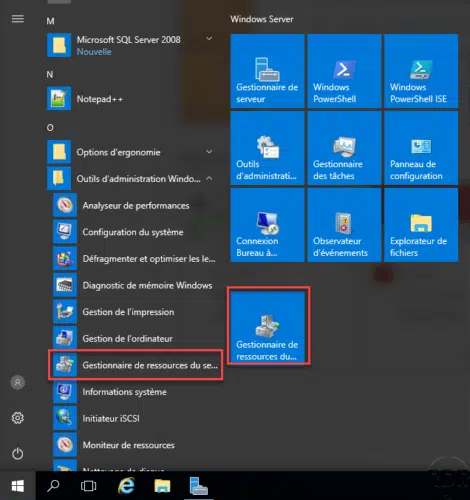Jump to the letter O section header
This screenshot has height=500, width=470.
(50, 128)
